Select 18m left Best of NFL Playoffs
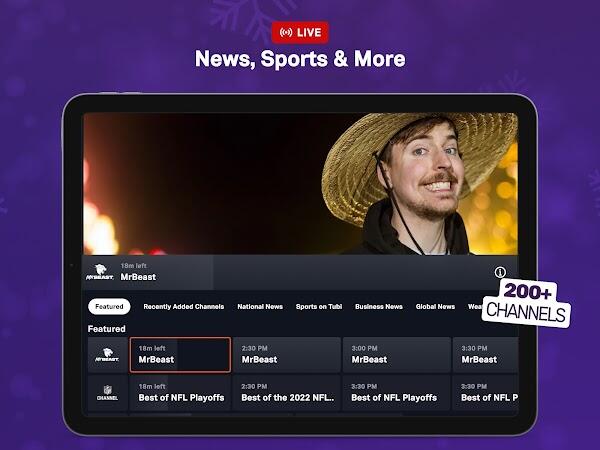Screen dimensions: 600x450 (180, 393)
